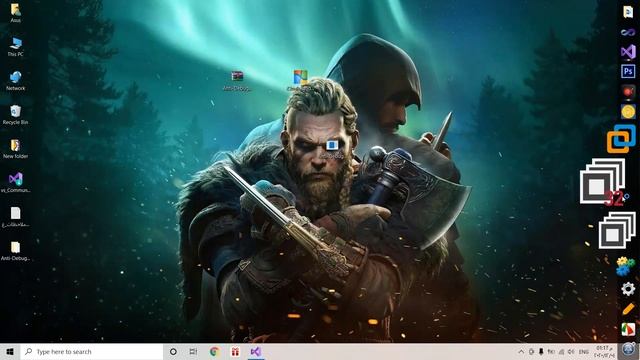The width and height of the screenshot is (640, 360).
Task: Open the document icon at dock top
Action: click(x=628, y=11)
